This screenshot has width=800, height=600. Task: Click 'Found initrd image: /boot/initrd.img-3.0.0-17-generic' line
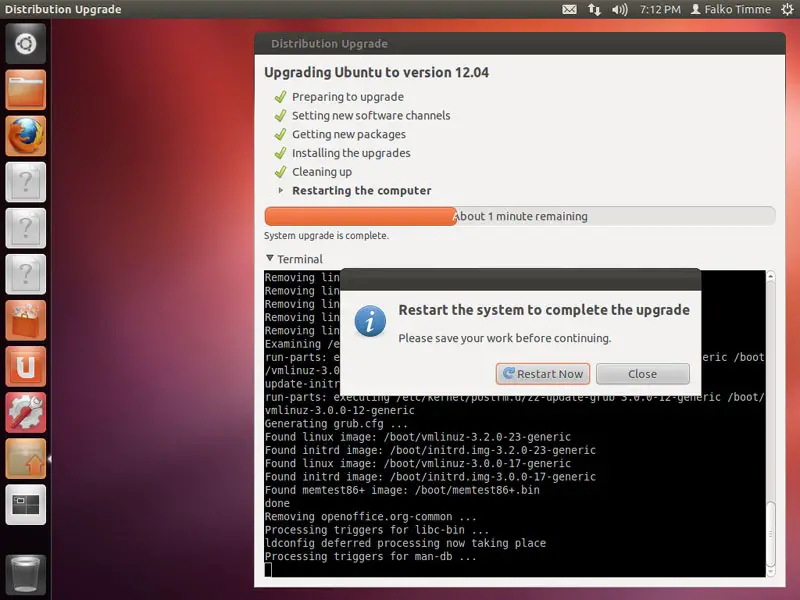pos(430,477)
